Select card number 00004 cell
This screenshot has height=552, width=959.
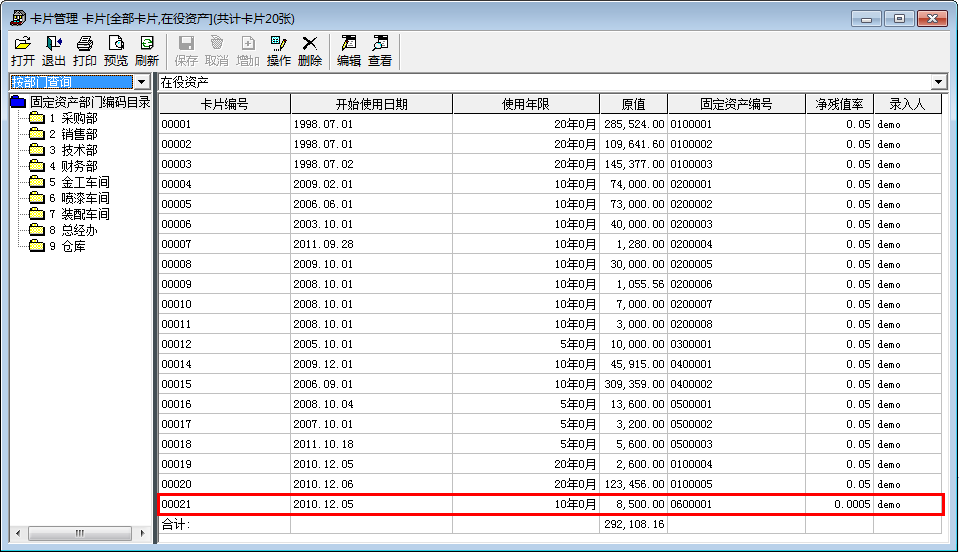tap(224, 184)
